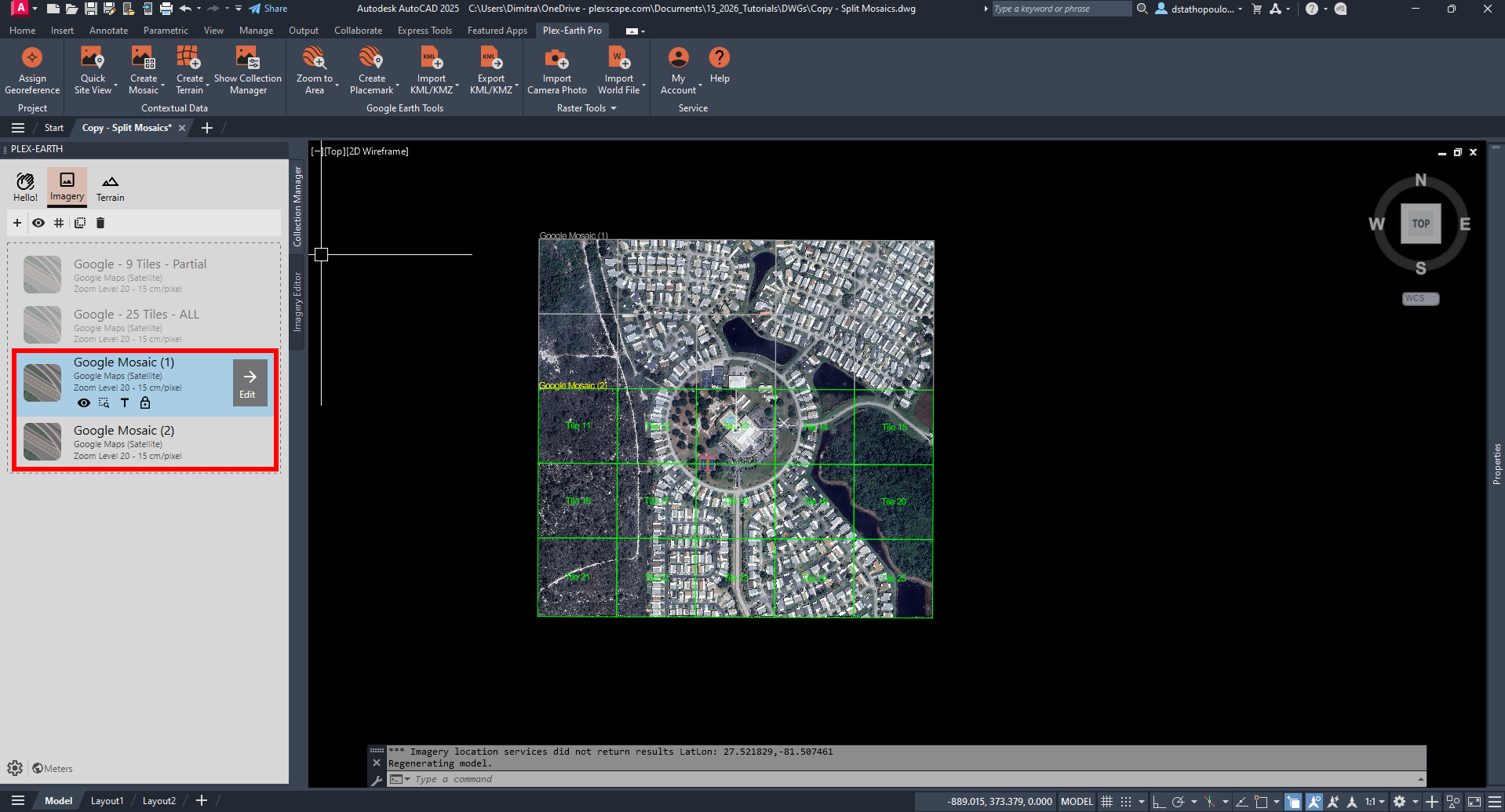
Task: Open the Import World File dropdown arrow
Action: point(643,85)
